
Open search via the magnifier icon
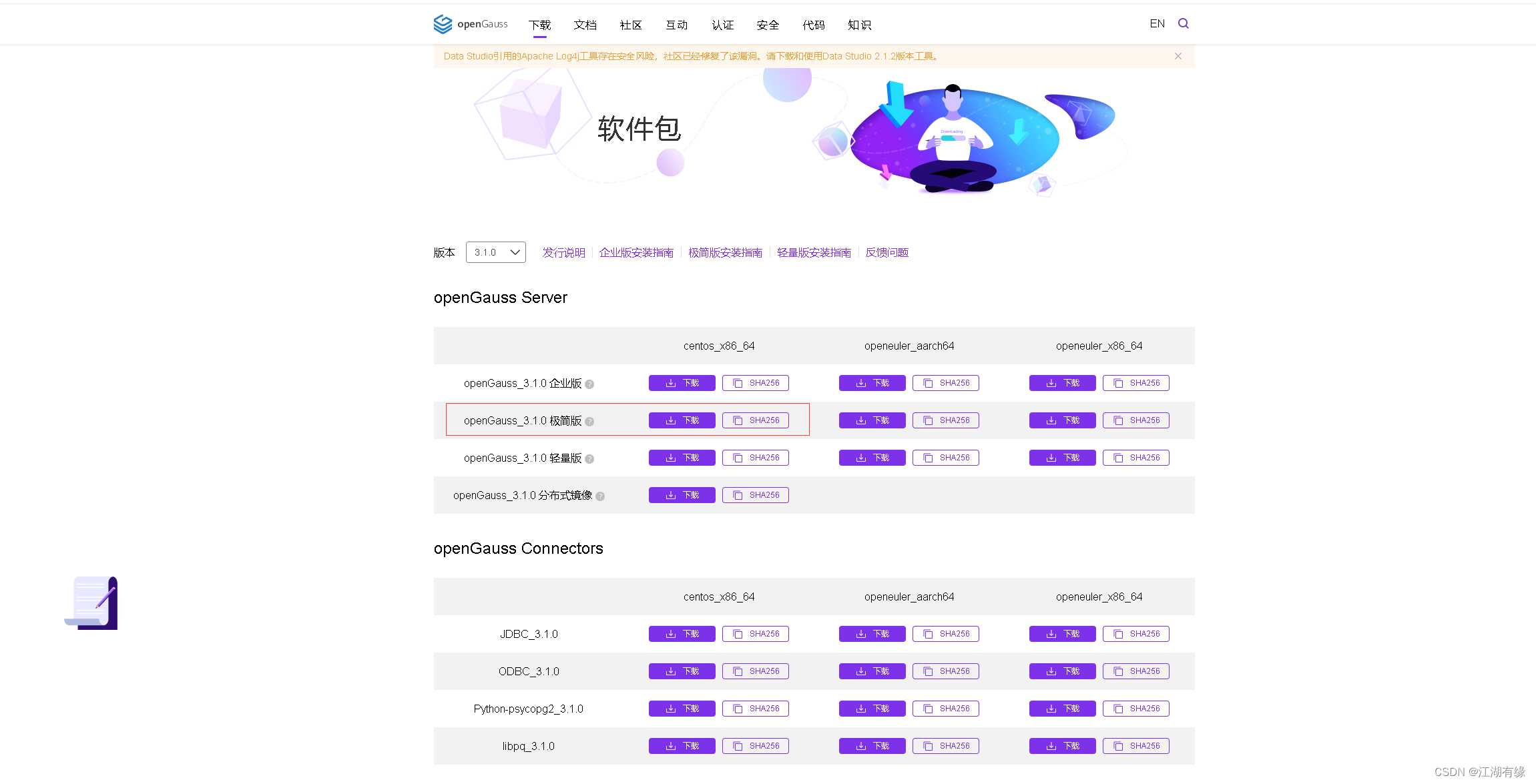(x=1183, y=23)
